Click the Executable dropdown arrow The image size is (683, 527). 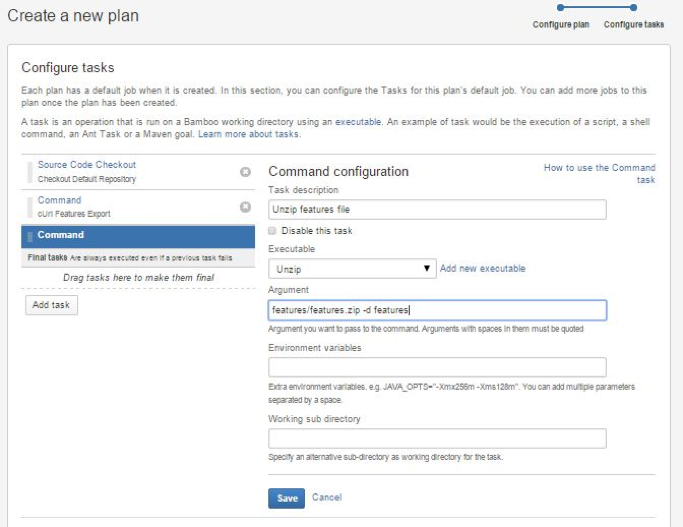(x=427, y=268)
